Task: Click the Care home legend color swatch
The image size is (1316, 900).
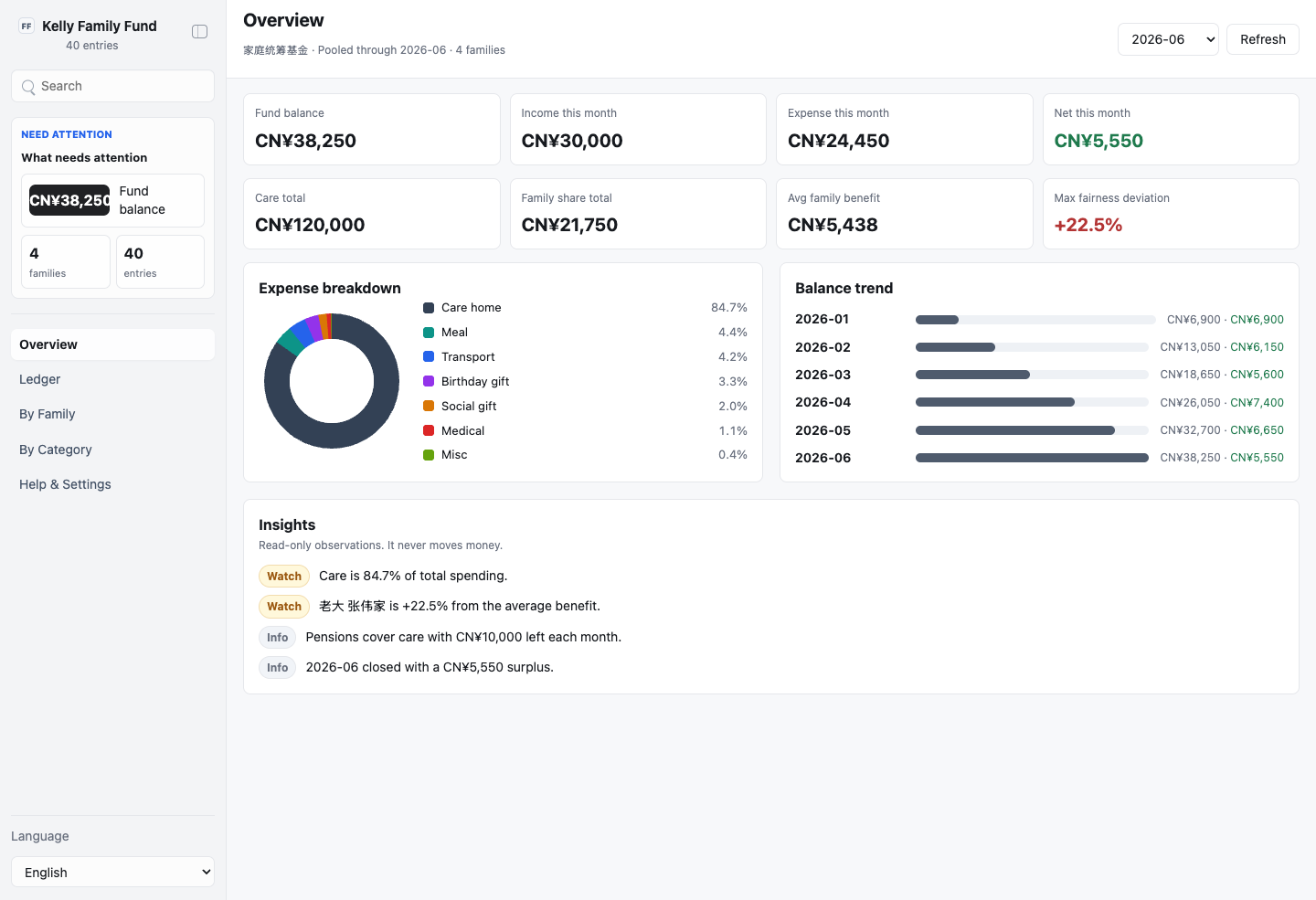Action: coord(429,308)
